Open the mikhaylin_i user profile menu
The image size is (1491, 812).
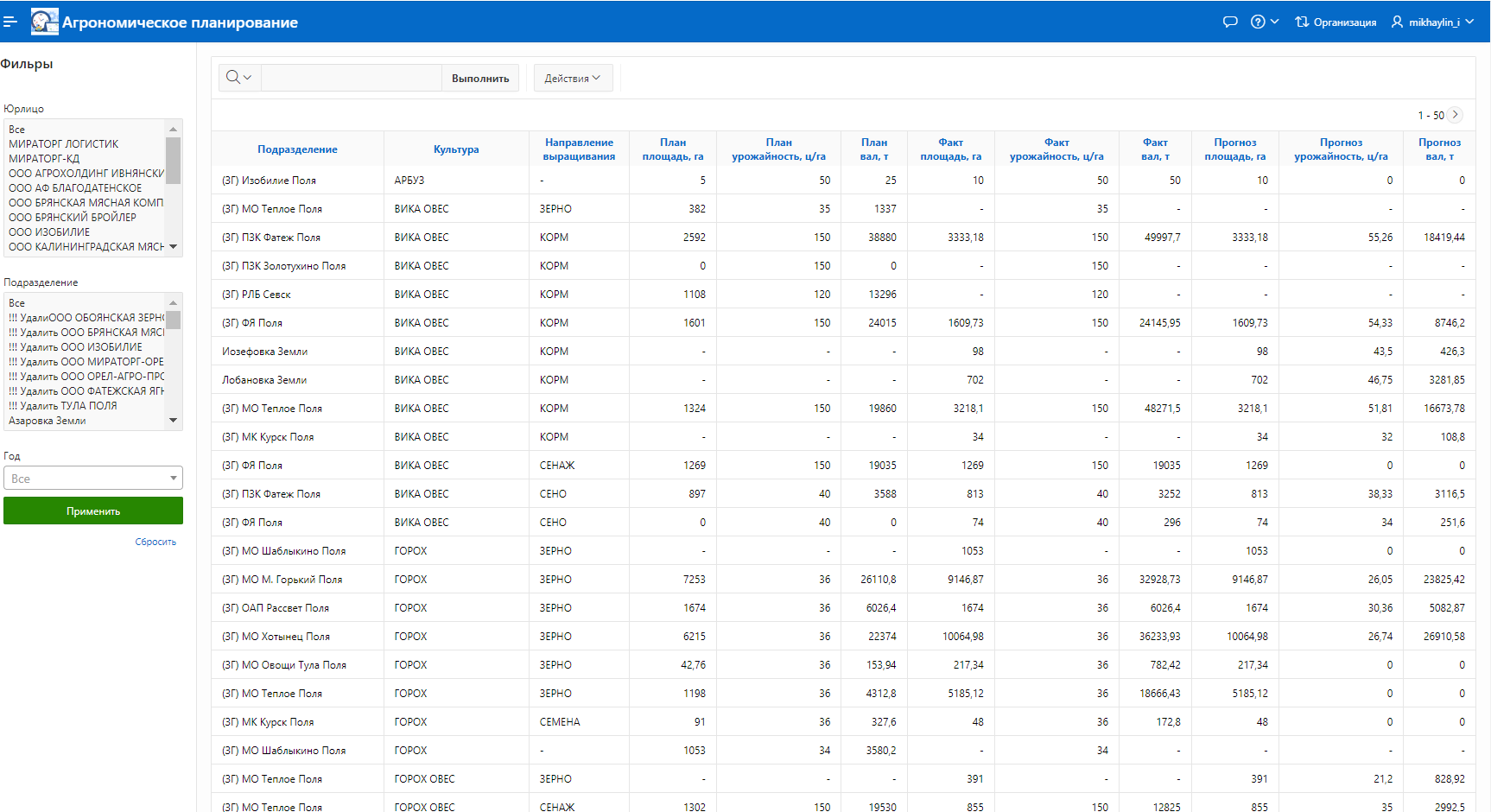pyautogui.click(x=1432, y=22)
